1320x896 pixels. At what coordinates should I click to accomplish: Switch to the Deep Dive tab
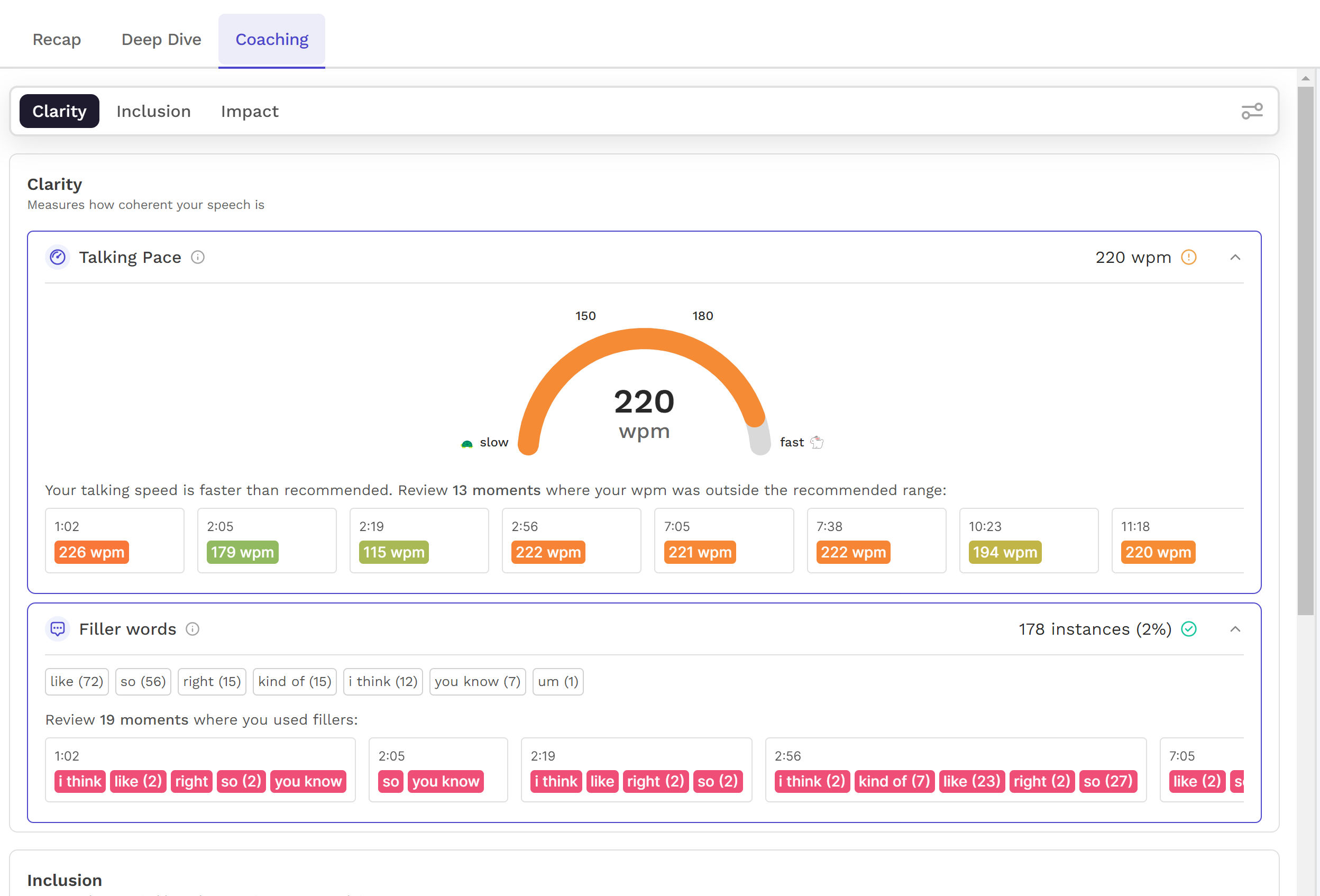tap(161, 39)
